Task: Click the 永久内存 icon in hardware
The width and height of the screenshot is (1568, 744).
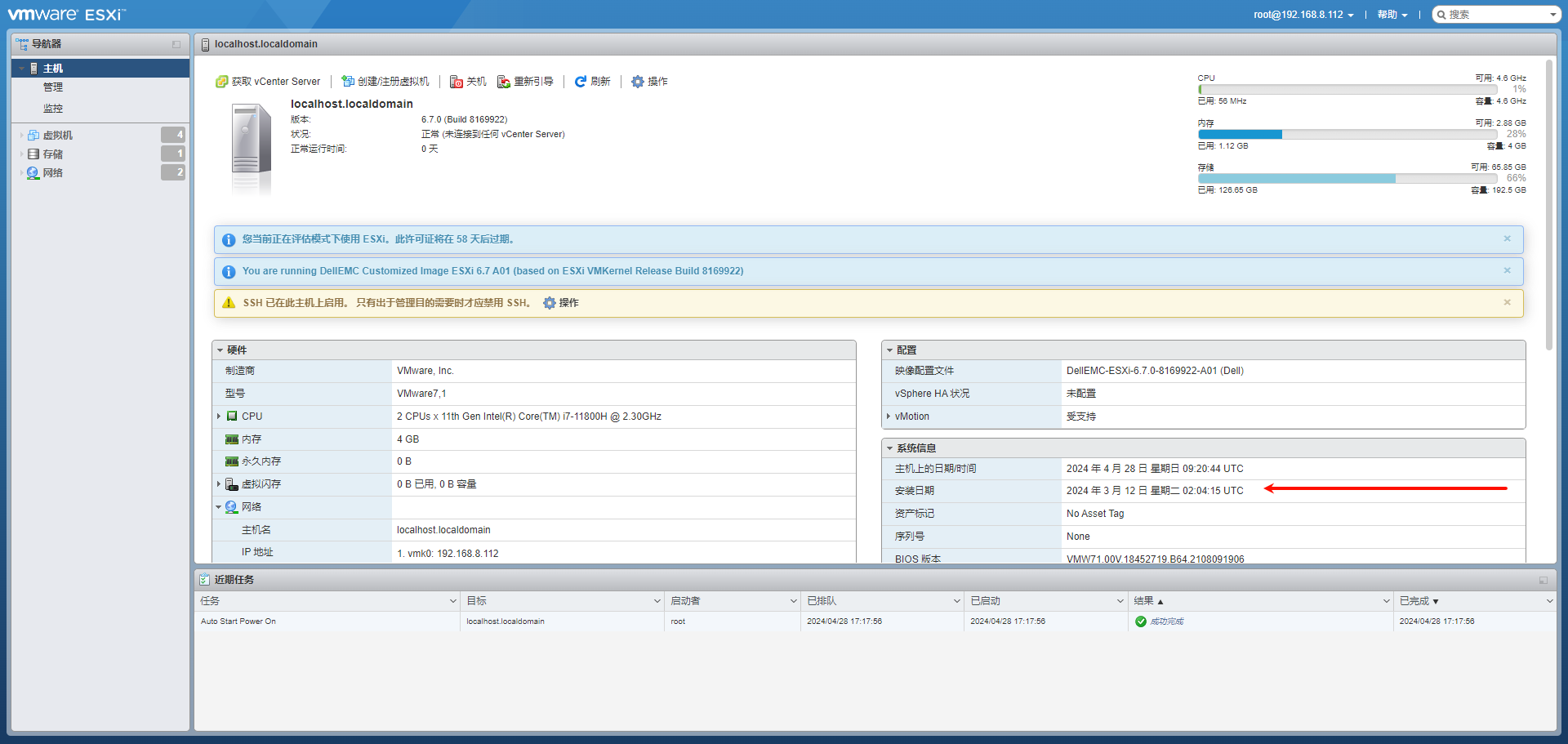Action: point(232,461)
